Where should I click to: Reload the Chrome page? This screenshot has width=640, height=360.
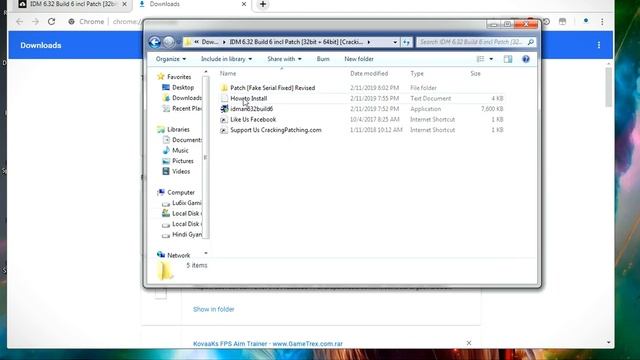(x=51, y=22)
